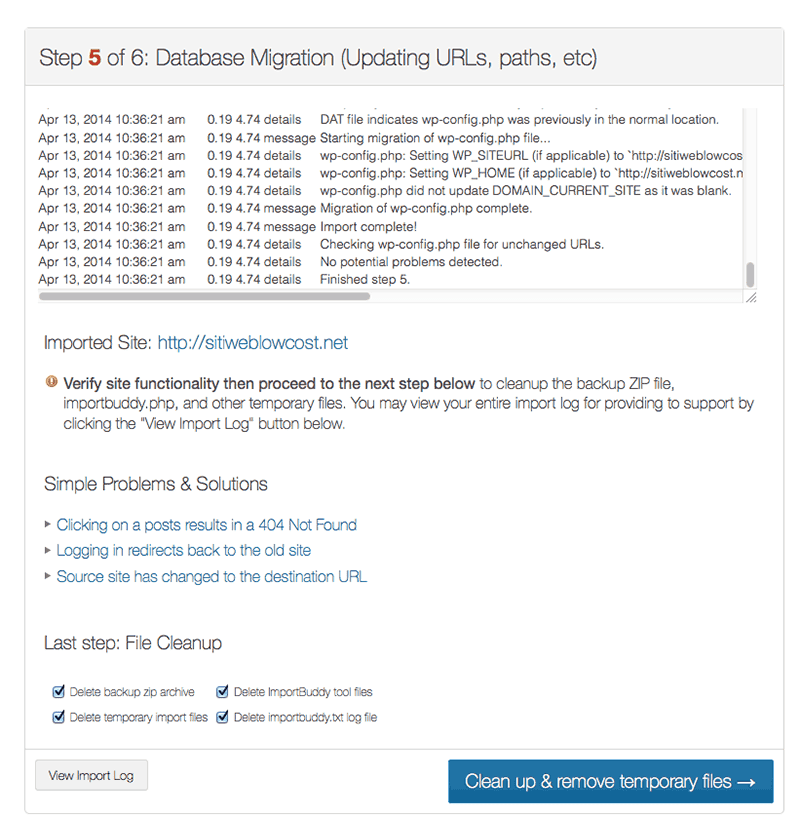Uncheck Delete ImportBuddy tool files
This screenshot has height=816, width=800.
[x=222, y=692]
